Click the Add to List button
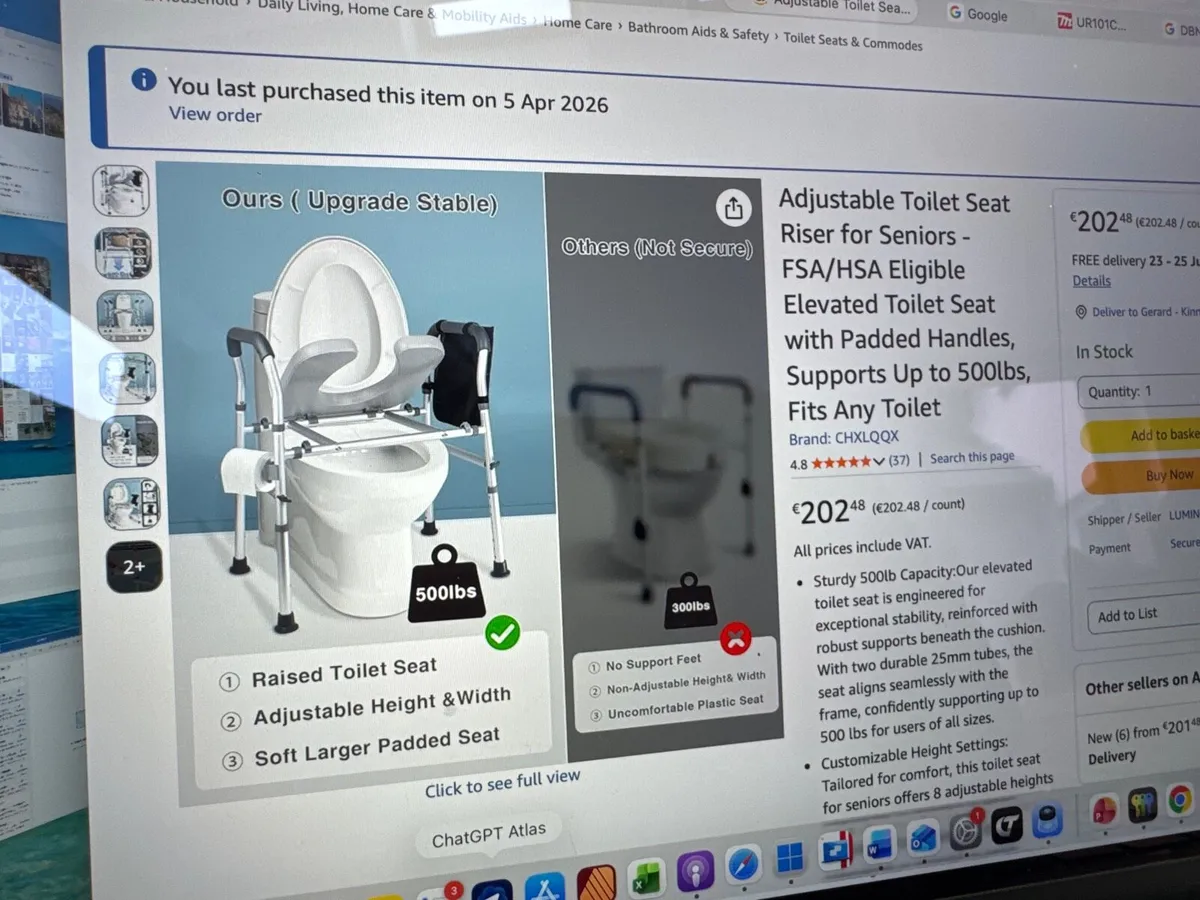1200x900 pixels. pos(1143,615)
